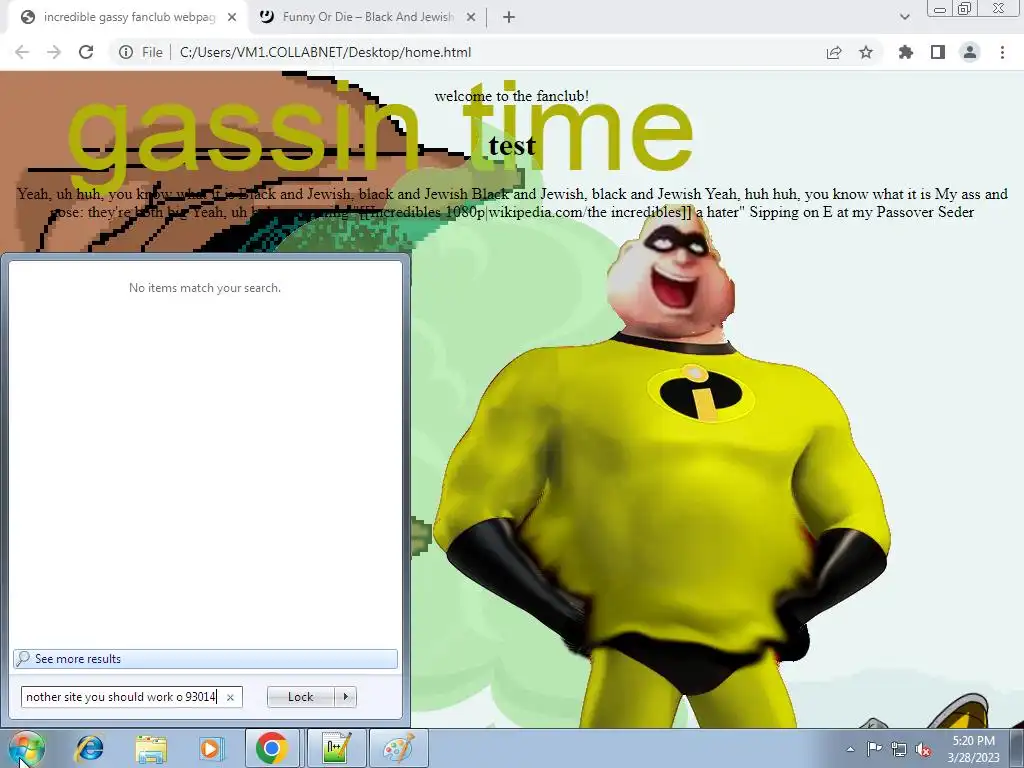Open the Chrome three-dot menu
Viewport: 1024px width, 768px height.
[x=1002, y=52]
